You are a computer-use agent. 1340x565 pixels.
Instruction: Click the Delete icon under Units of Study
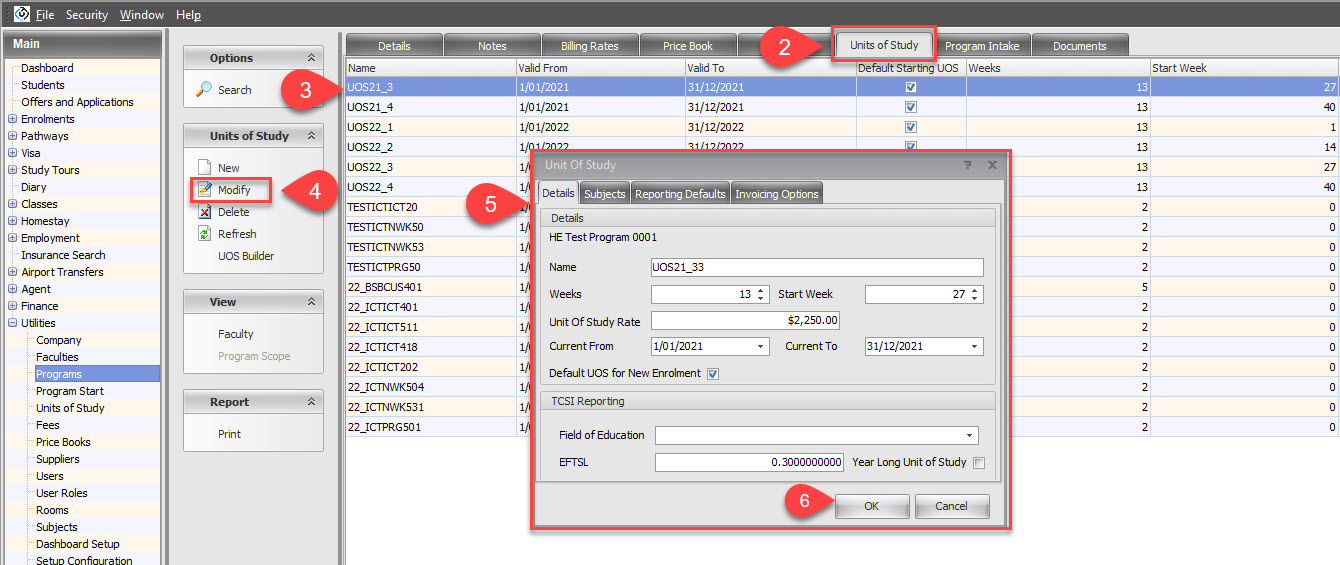(x=204, y=212)
